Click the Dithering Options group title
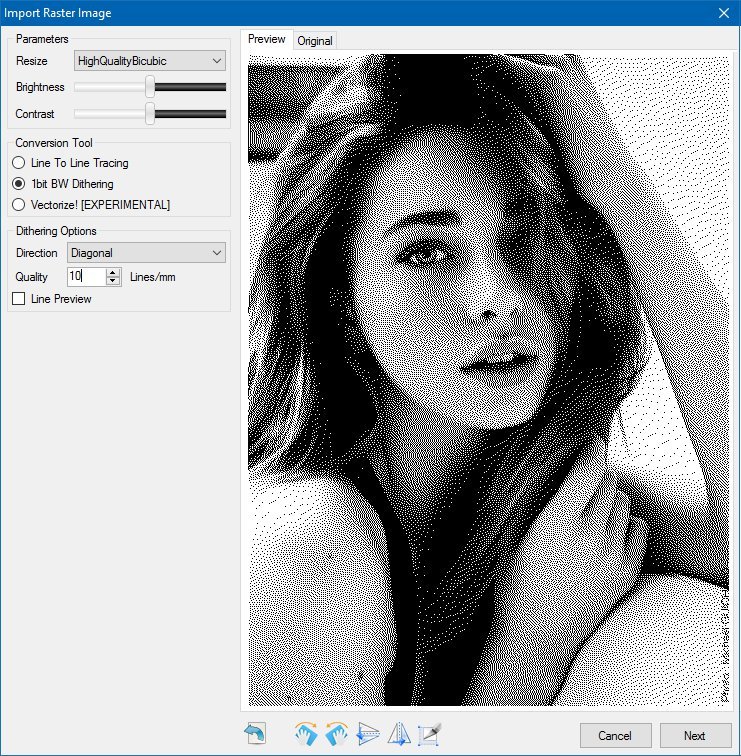741x756 pixels. (x=56, y=231)
